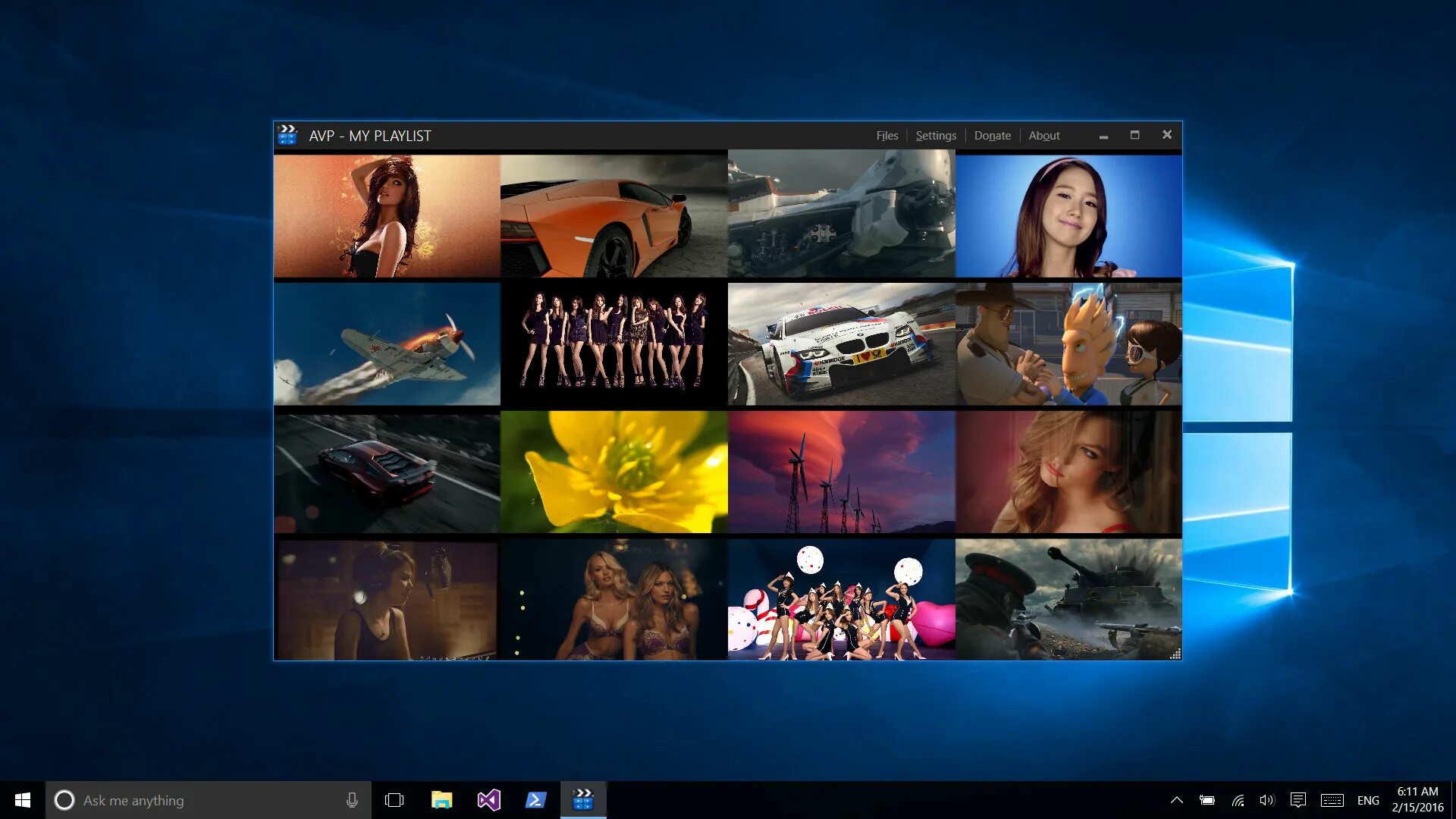The image size is (1456, 819).
Task: Open the About dialog
Action: click(1044, 135)
